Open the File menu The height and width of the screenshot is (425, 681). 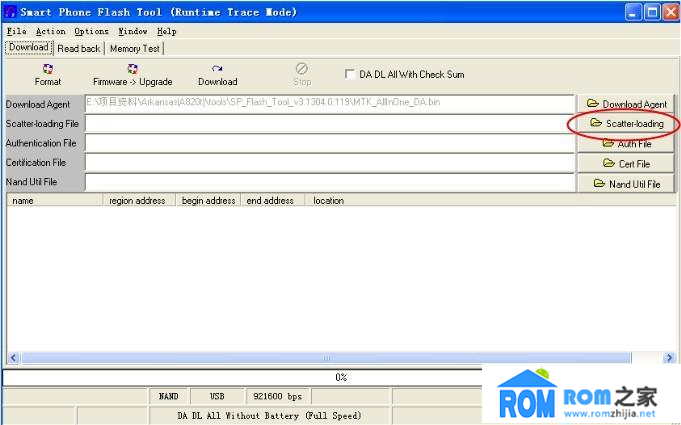pos(17,31)
